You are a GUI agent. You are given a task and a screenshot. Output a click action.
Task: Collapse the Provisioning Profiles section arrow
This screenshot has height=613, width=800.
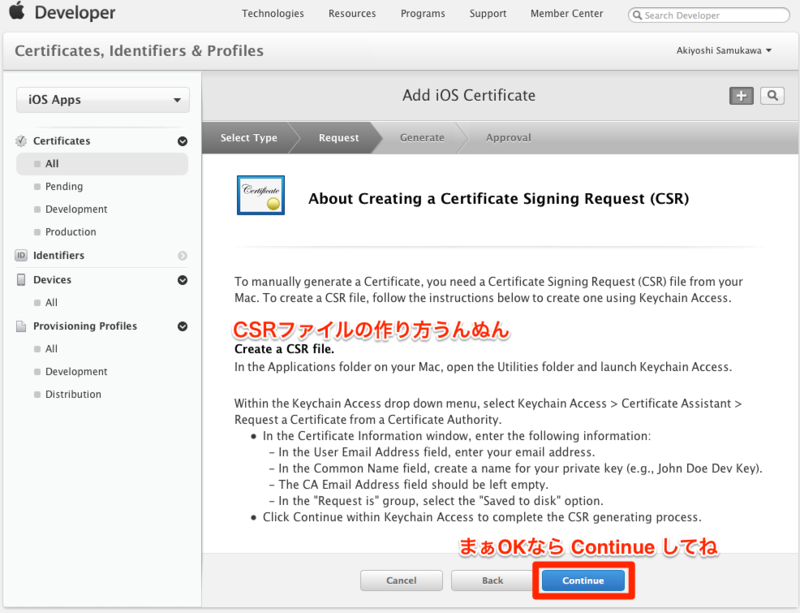(x=182, y=327)
